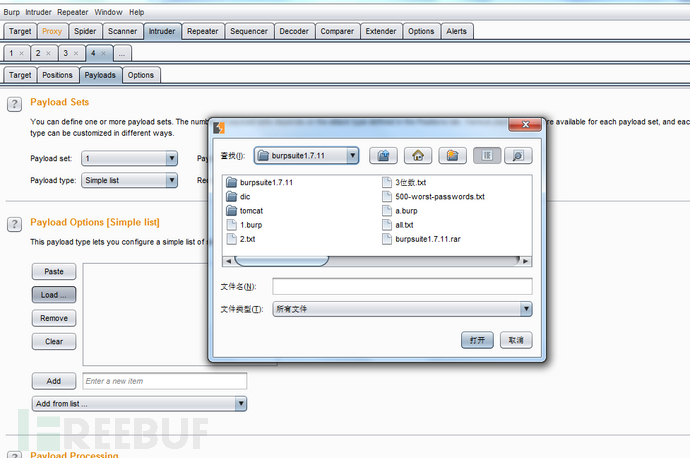This screenshot has height=458, width=690.
Task: Switch to Extender tab
Action: (x=381, y=31)
